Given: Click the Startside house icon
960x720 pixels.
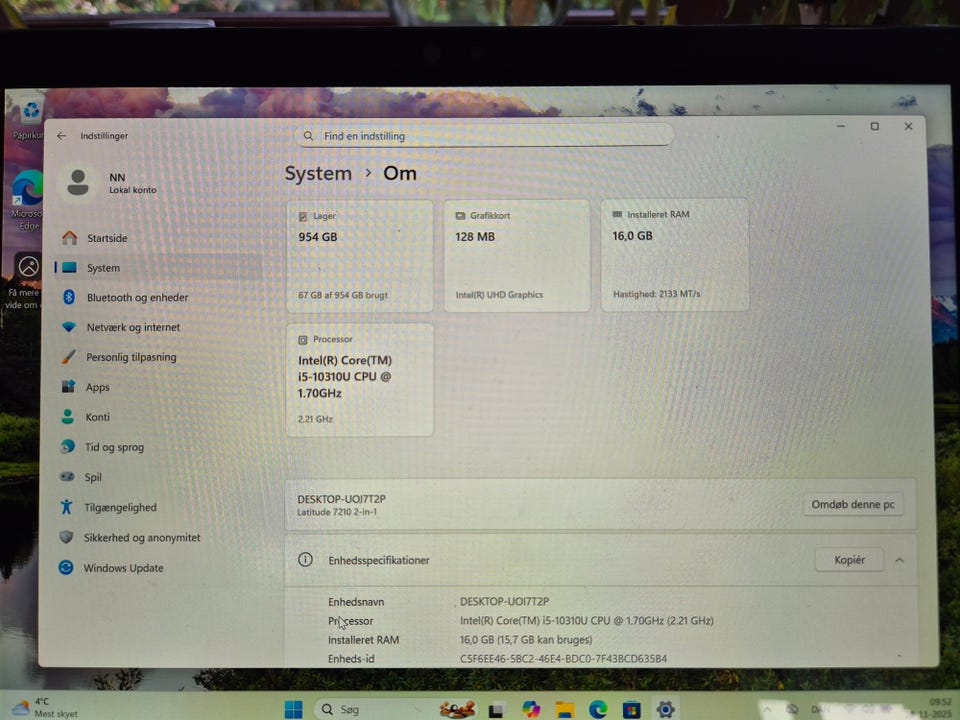Looking at the screenshot, I should 70,238.
